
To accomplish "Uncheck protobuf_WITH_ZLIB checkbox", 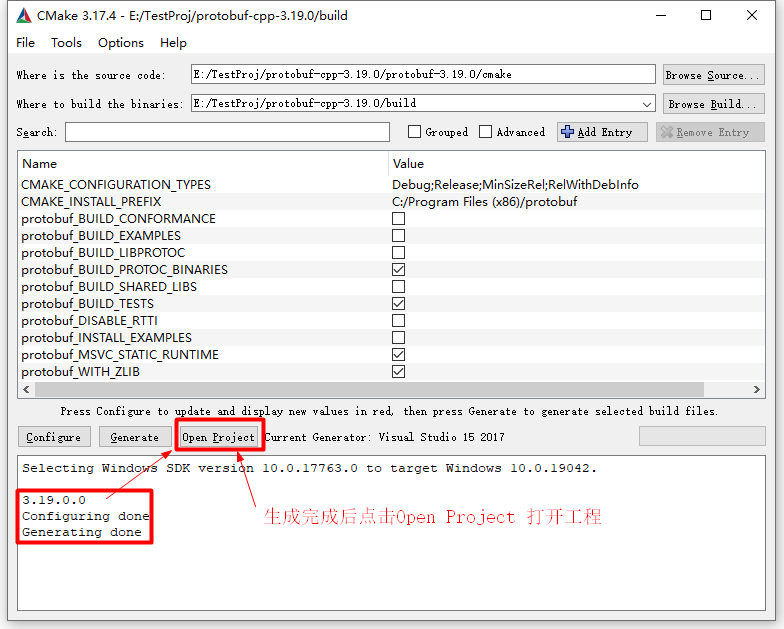I will (398, 372).
